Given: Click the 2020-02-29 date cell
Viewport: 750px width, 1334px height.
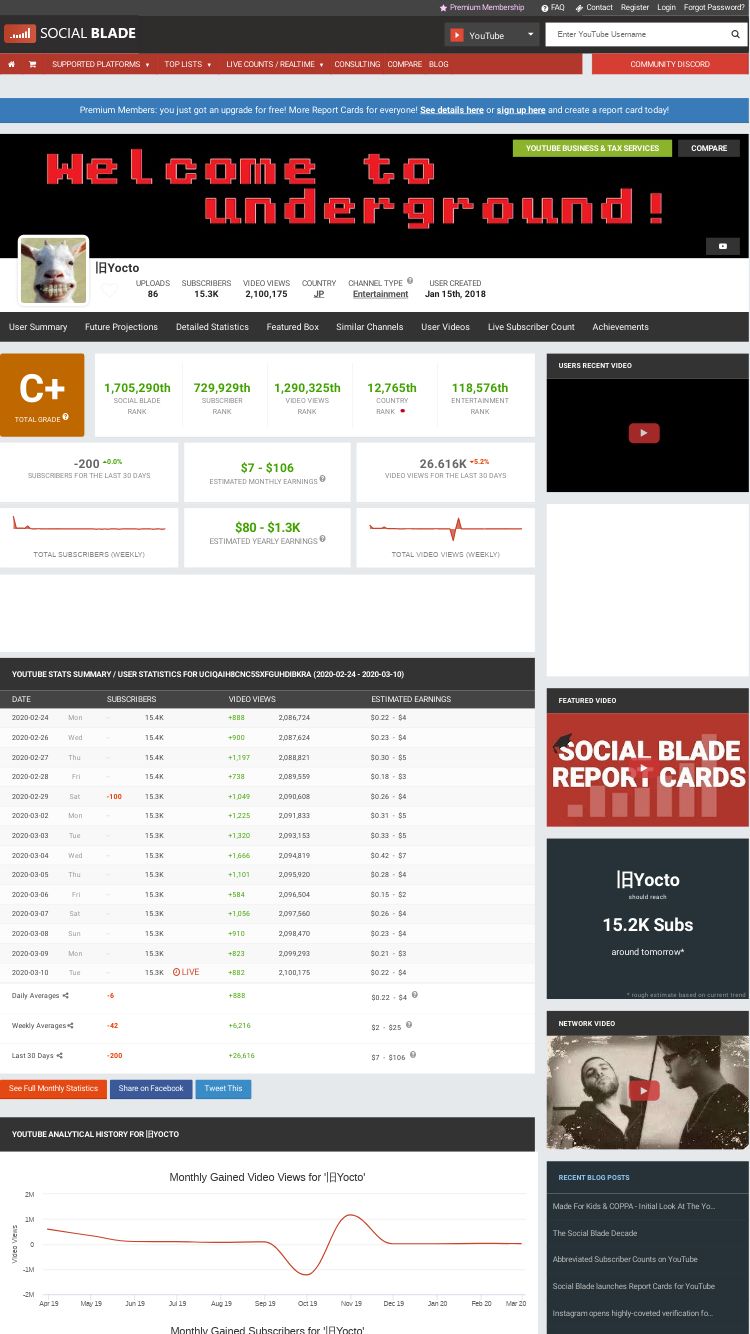Looking at the screenshot, I should point(30,796).
